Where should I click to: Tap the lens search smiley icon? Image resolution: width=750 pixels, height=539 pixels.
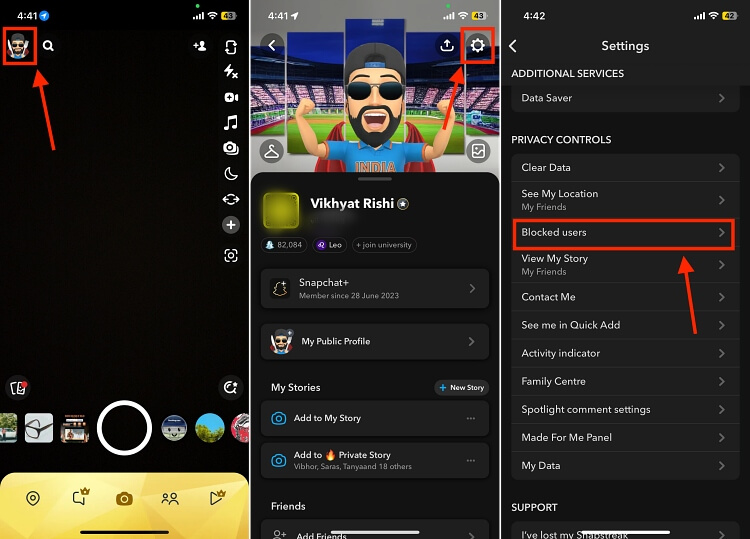point(231,387)
